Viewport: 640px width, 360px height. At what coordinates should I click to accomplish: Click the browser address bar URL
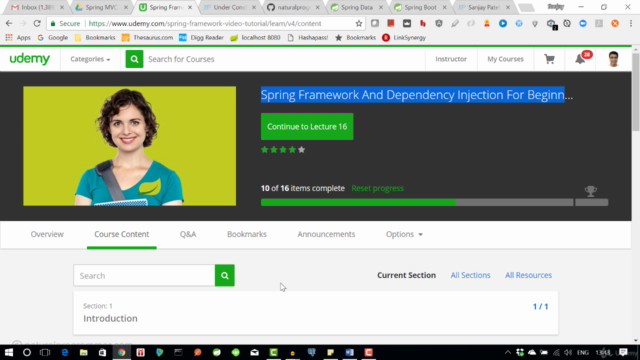click(205, 24)
